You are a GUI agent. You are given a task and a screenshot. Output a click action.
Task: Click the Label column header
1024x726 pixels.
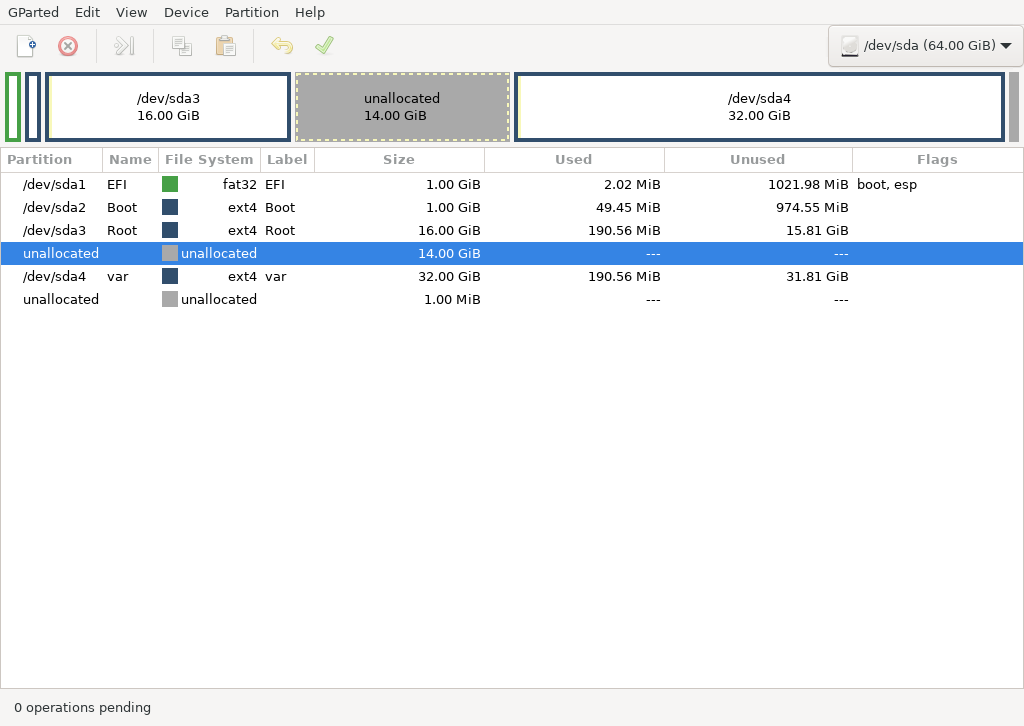click(287, 160)
